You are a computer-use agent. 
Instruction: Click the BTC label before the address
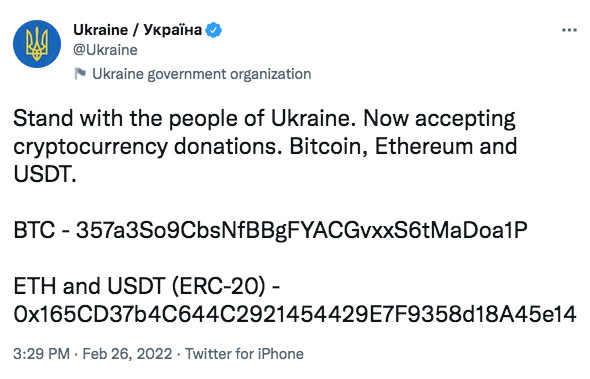(x=34, y=230)
